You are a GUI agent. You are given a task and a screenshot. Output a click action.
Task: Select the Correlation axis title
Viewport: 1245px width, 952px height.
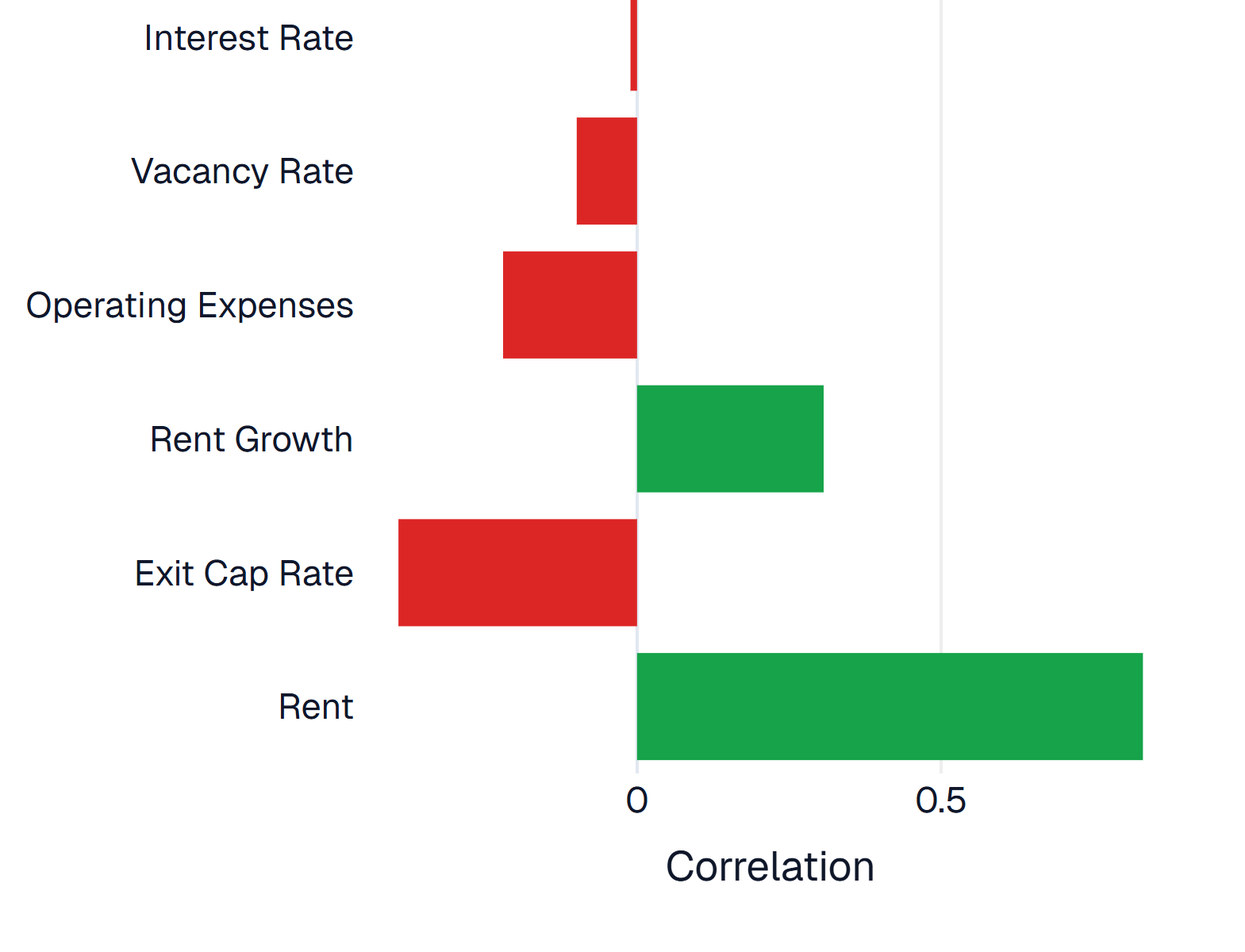(x=770, y=866)
